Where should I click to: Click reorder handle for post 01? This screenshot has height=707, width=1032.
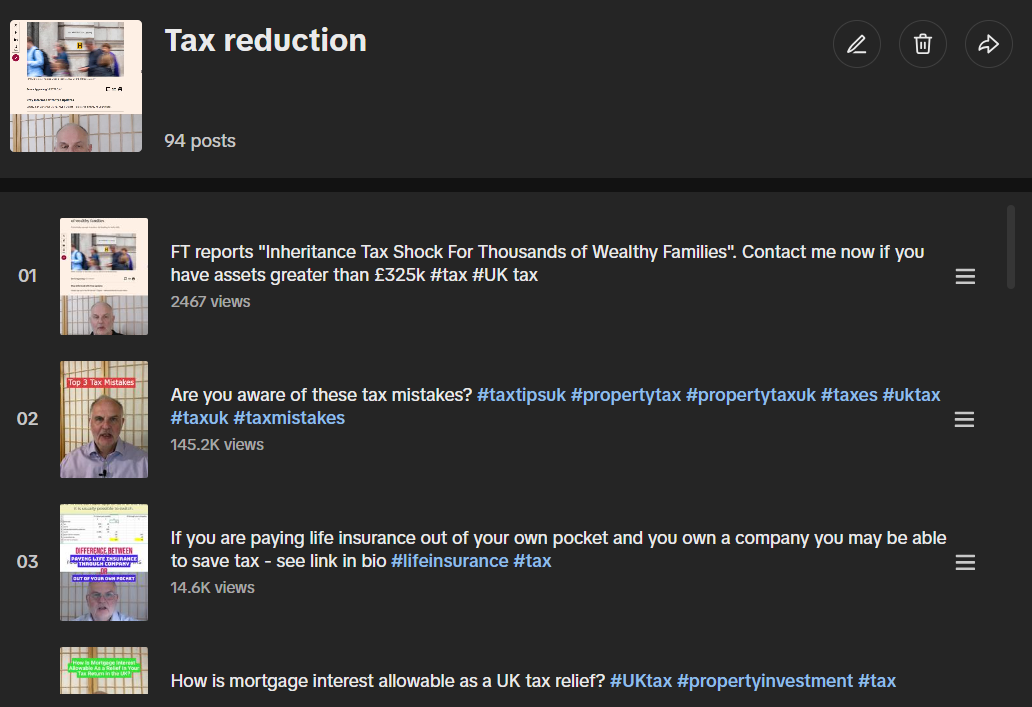965,276
